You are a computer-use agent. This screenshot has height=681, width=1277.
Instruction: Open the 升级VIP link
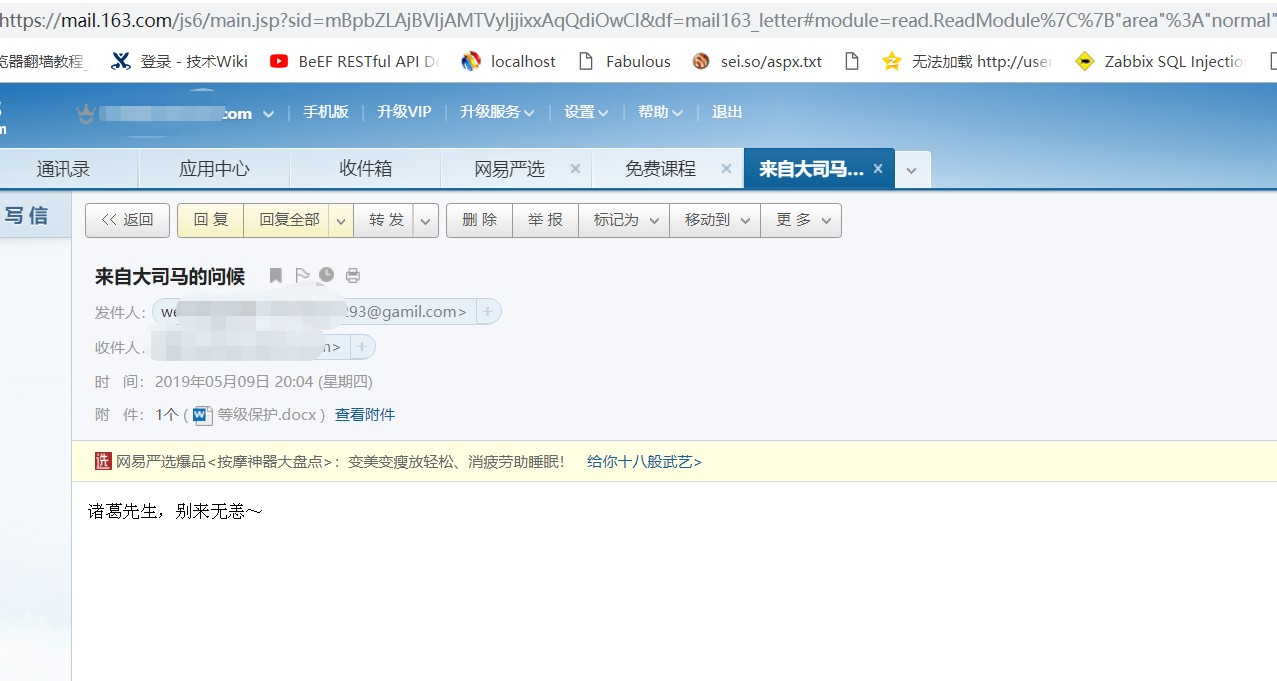[x=404, y=112]
